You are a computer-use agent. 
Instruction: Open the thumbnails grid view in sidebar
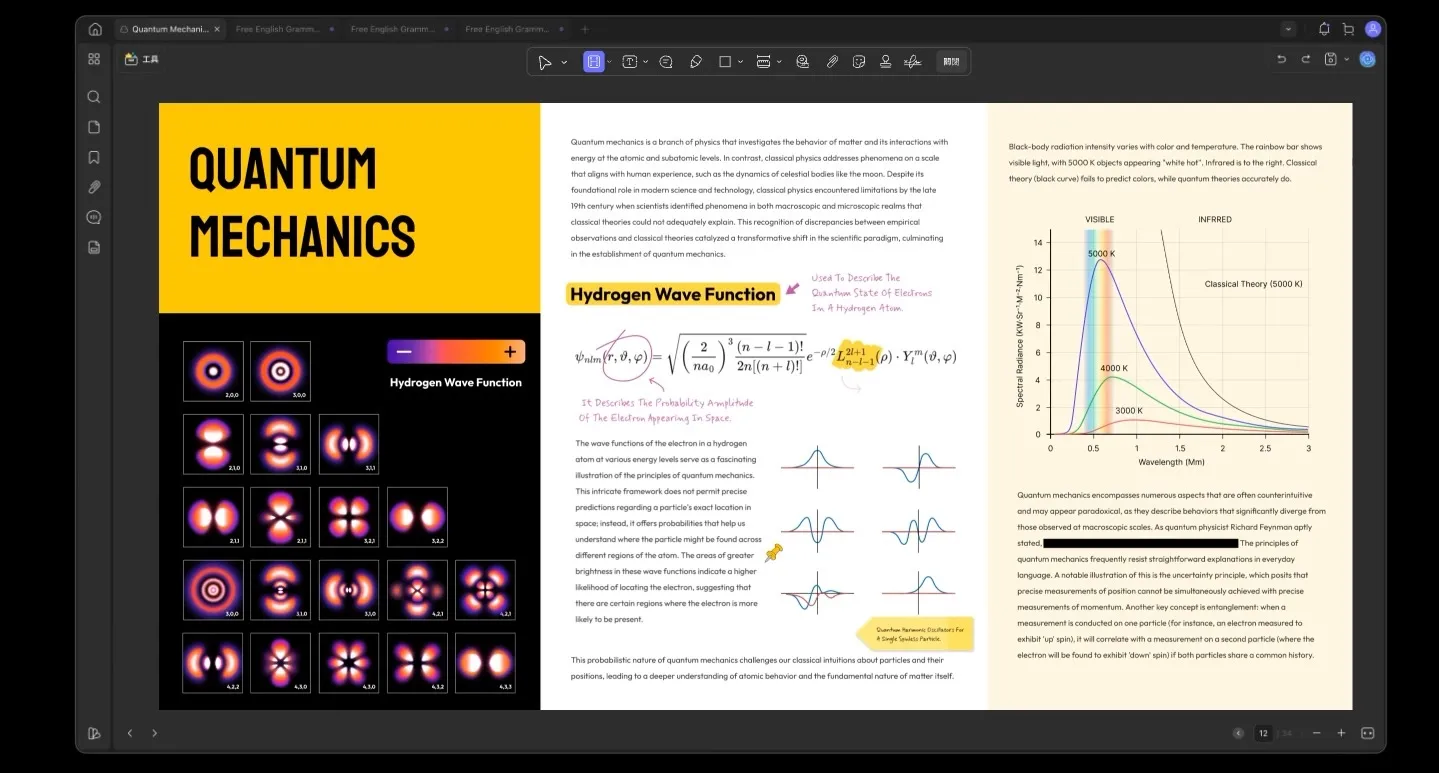tap(94, 59)
